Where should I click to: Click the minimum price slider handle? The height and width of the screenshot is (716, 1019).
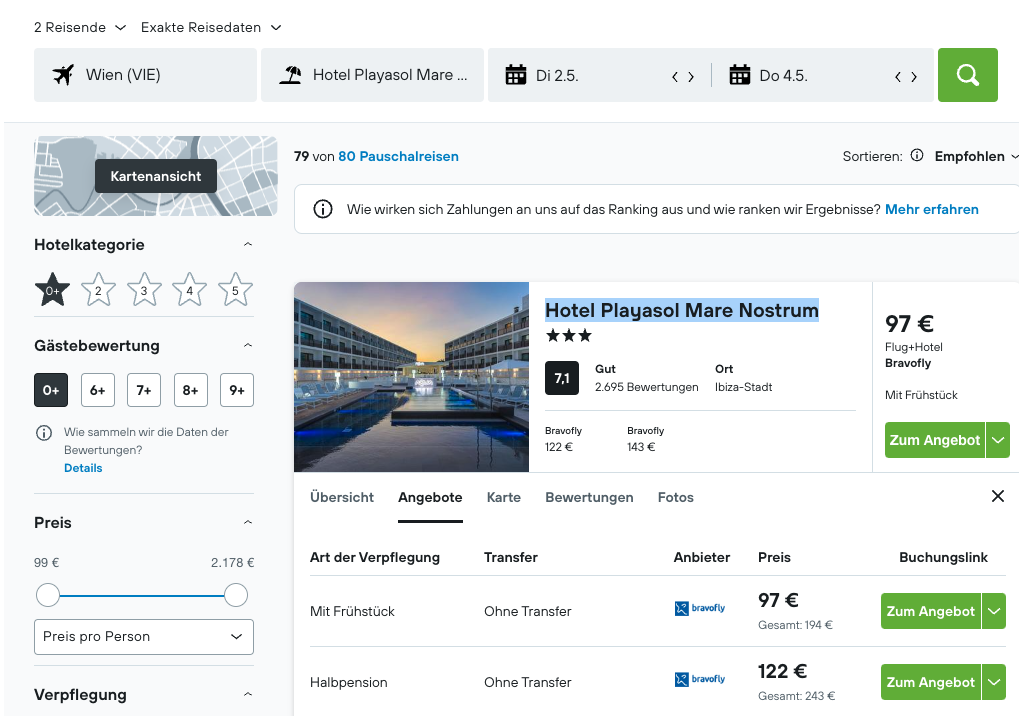[x=47, y=595]
